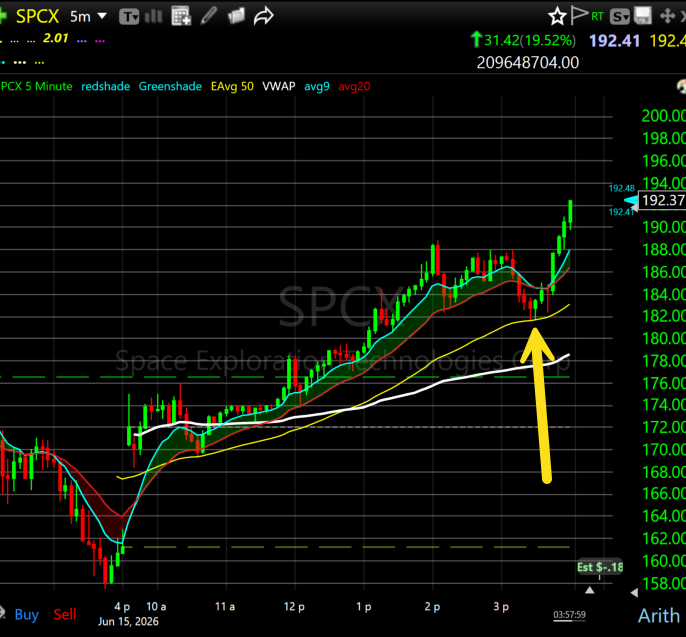Open the T template dropdown in the toolbar
Image resolution: width=686 pixels, height=637 pixels.
pos(129,17)
